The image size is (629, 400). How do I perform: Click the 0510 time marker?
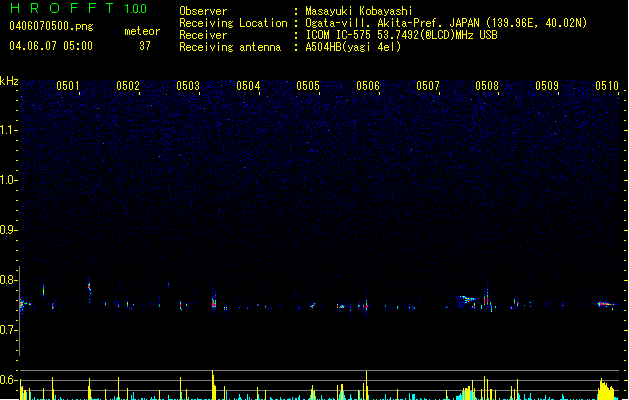coord(607,86)
